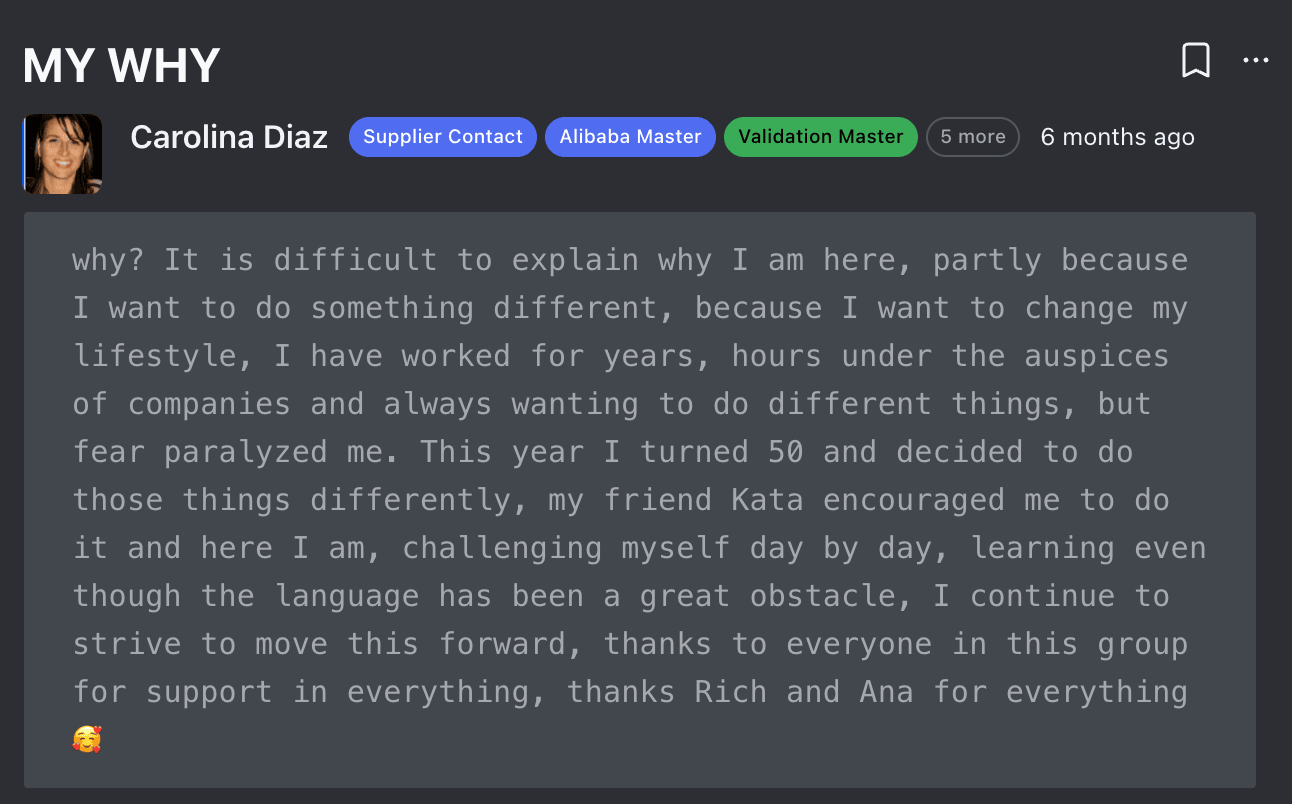The width and height of the screenshot is (1292, 804).
Task: Select the Supplier Contact badge
Action: click(x=443, y=137)
